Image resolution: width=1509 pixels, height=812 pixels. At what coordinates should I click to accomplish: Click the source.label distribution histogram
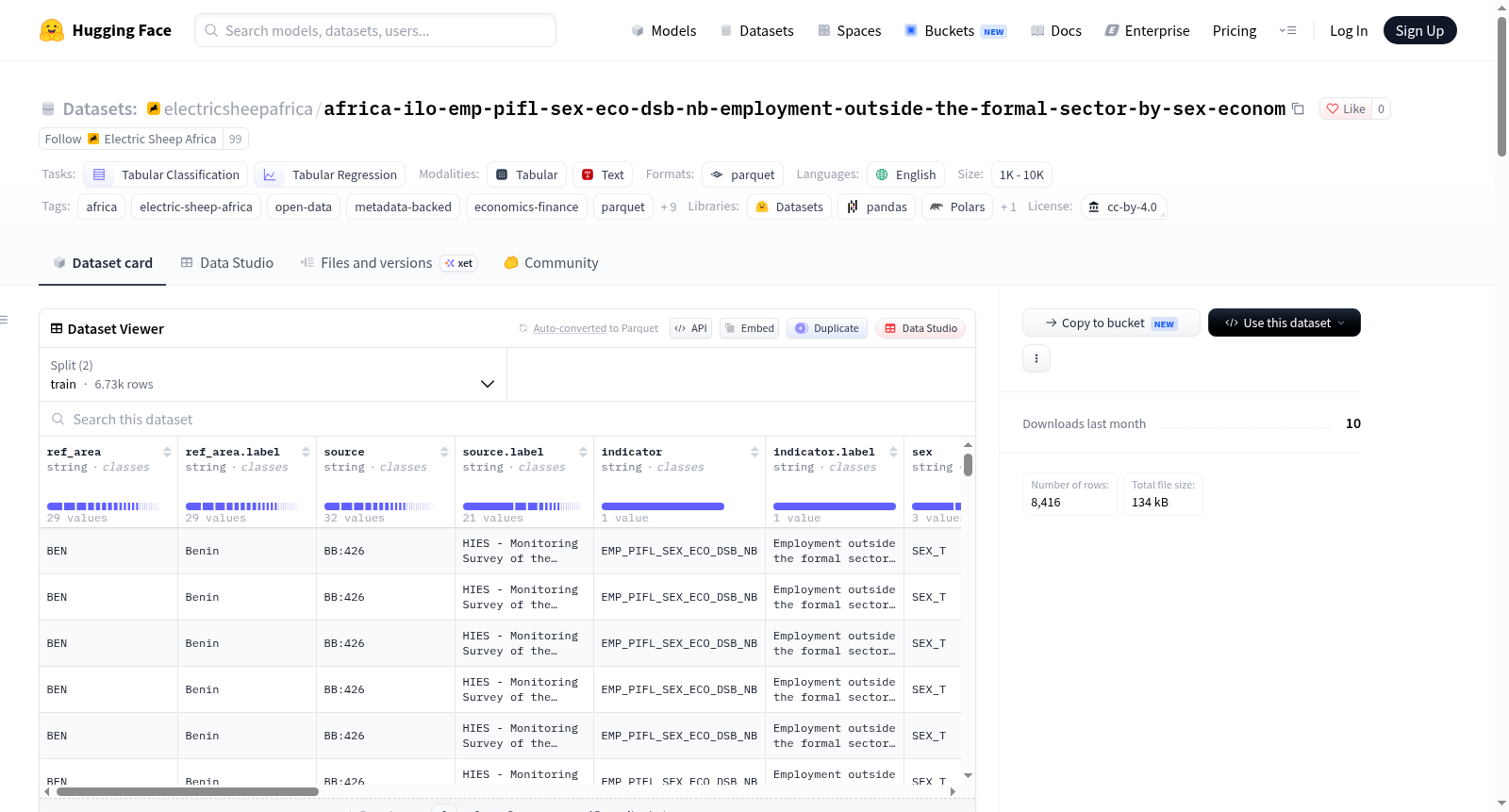(x=522, y=506)
